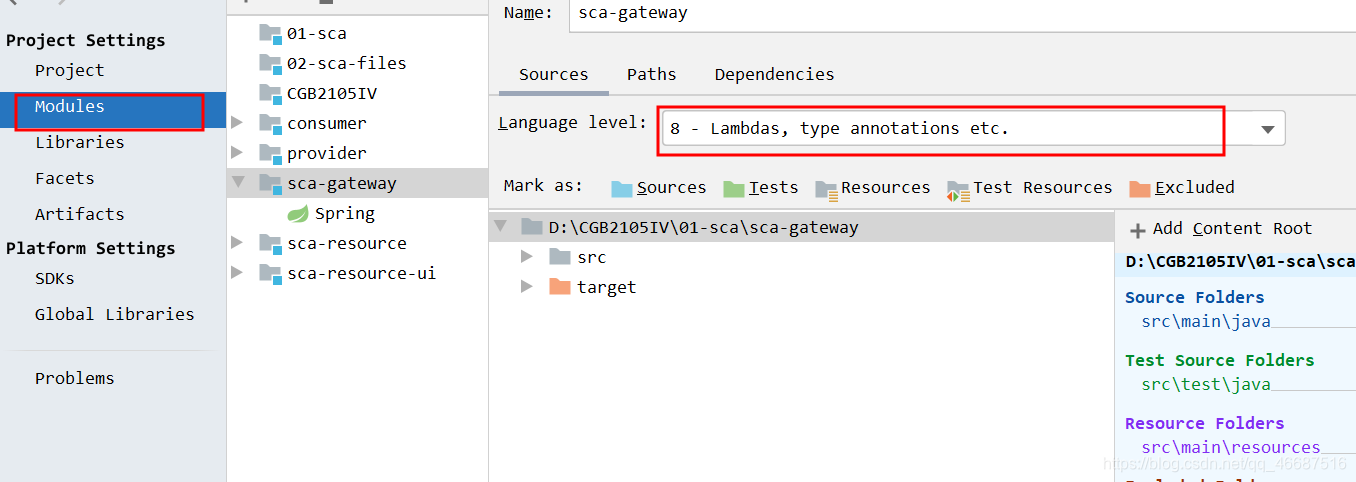Click the Sources mark-as button label
The height and width of the screenshot is (482, 1356).
671,187
